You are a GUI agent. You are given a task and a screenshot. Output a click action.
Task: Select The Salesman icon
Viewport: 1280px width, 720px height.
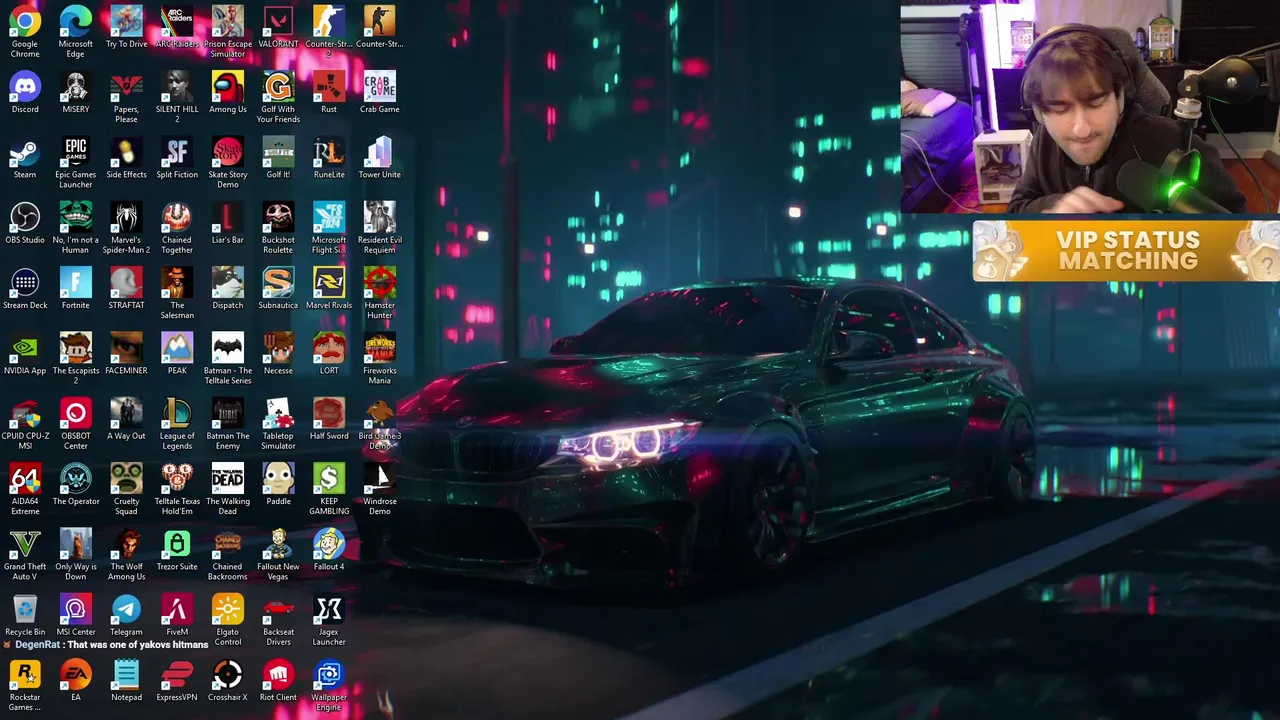point(177,292)
